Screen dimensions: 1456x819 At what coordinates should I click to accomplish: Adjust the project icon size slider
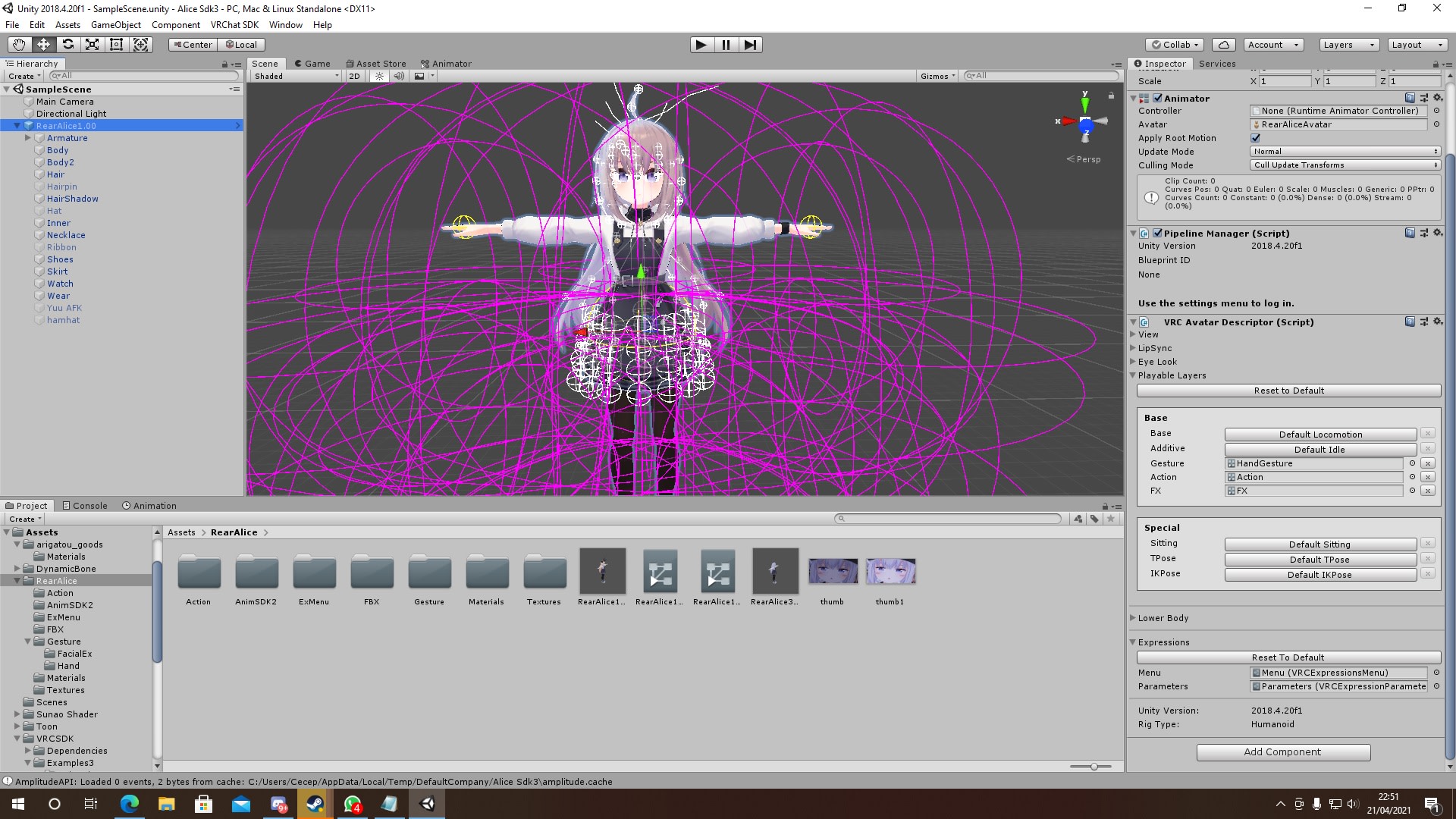(1094, 767)
